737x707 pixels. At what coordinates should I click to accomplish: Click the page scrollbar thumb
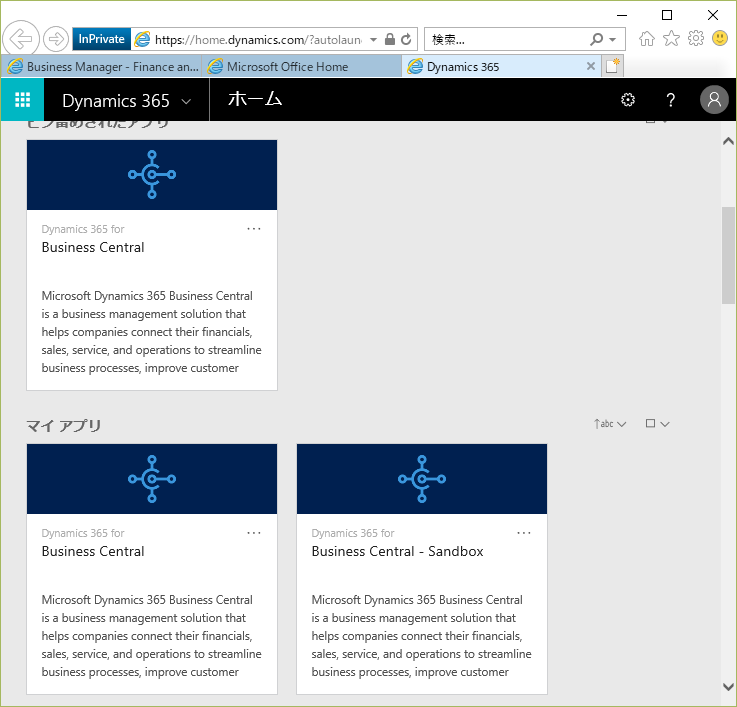pos(728,256)
